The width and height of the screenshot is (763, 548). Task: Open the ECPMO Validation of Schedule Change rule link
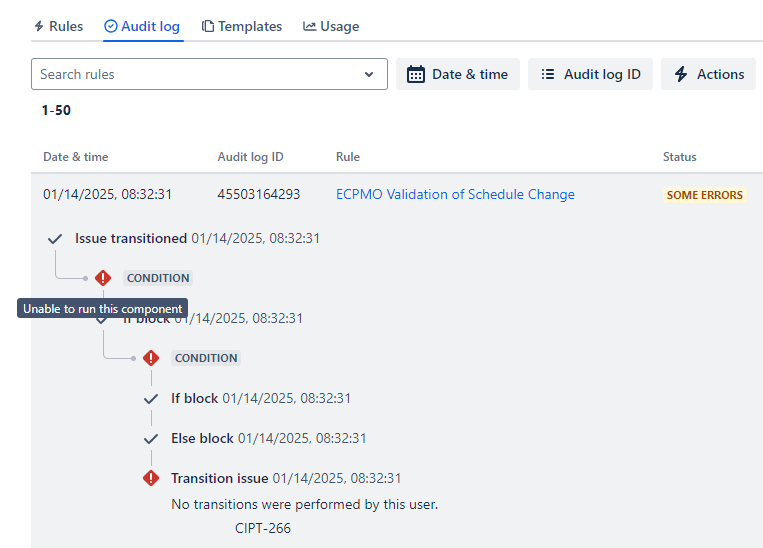[x=455, y=194]
